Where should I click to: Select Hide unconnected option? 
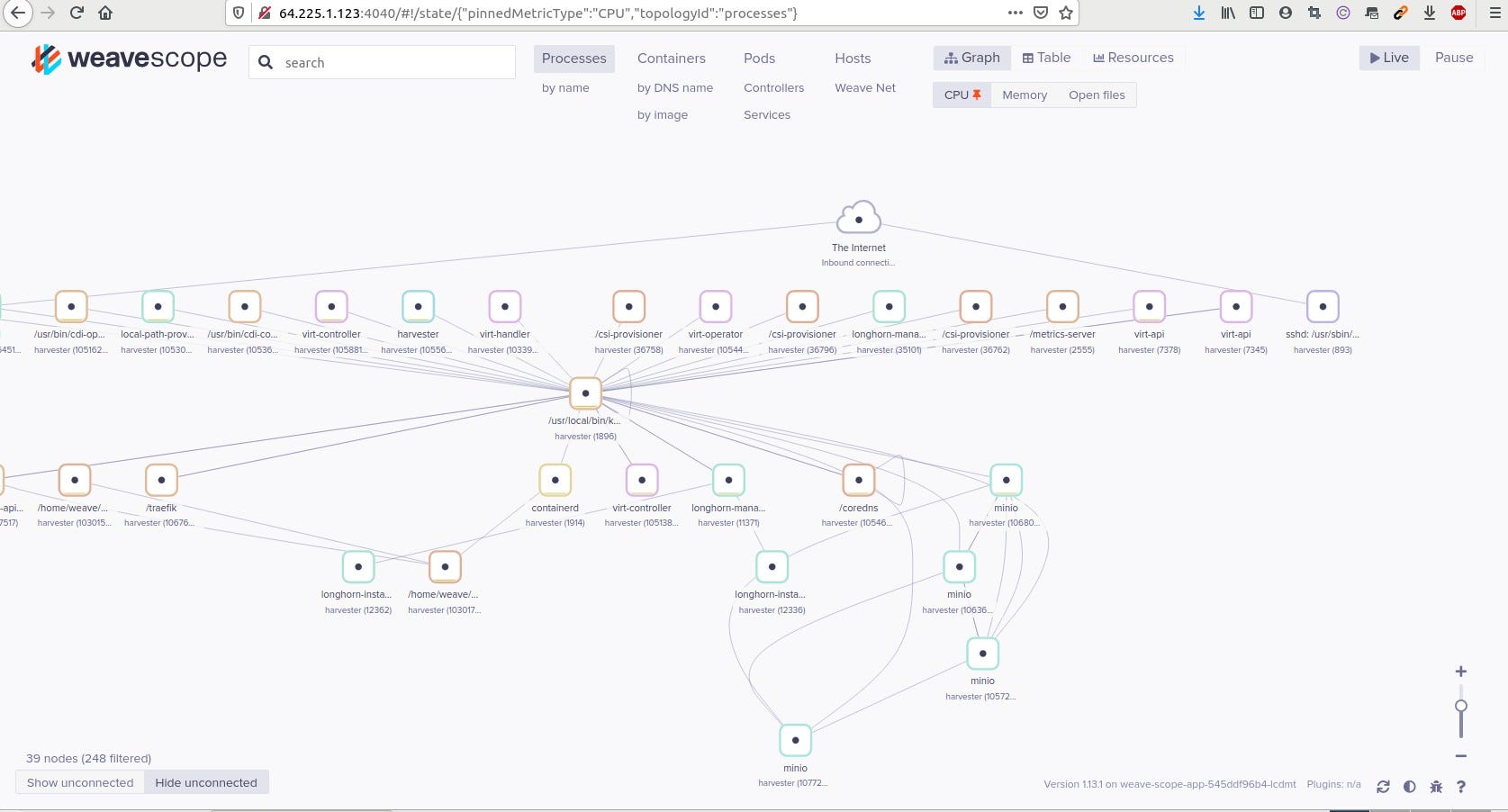coord(206,782)
